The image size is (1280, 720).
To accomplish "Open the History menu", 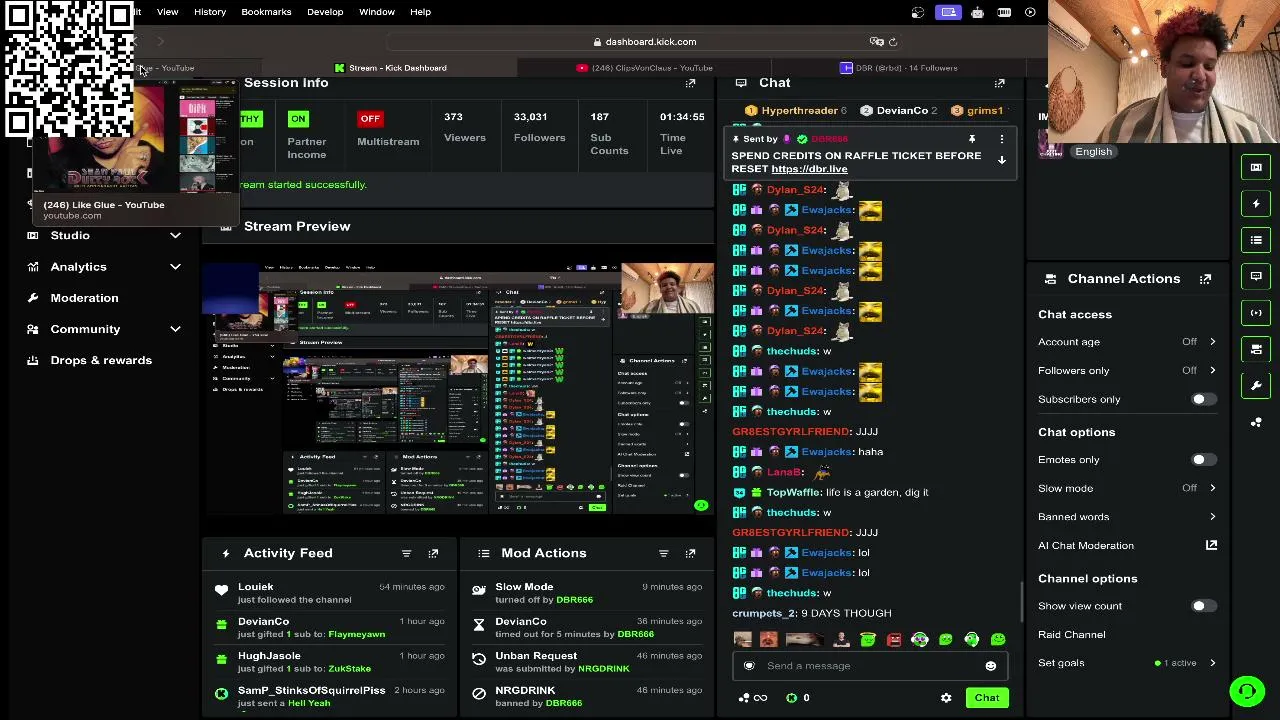I will (210, 12).
